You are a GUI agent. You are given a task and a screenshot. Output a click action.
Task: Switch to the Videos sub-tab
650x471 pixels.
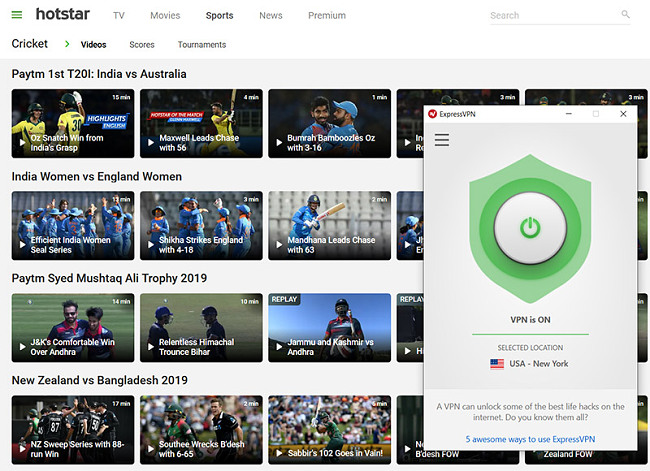click(x=93, y=44)
